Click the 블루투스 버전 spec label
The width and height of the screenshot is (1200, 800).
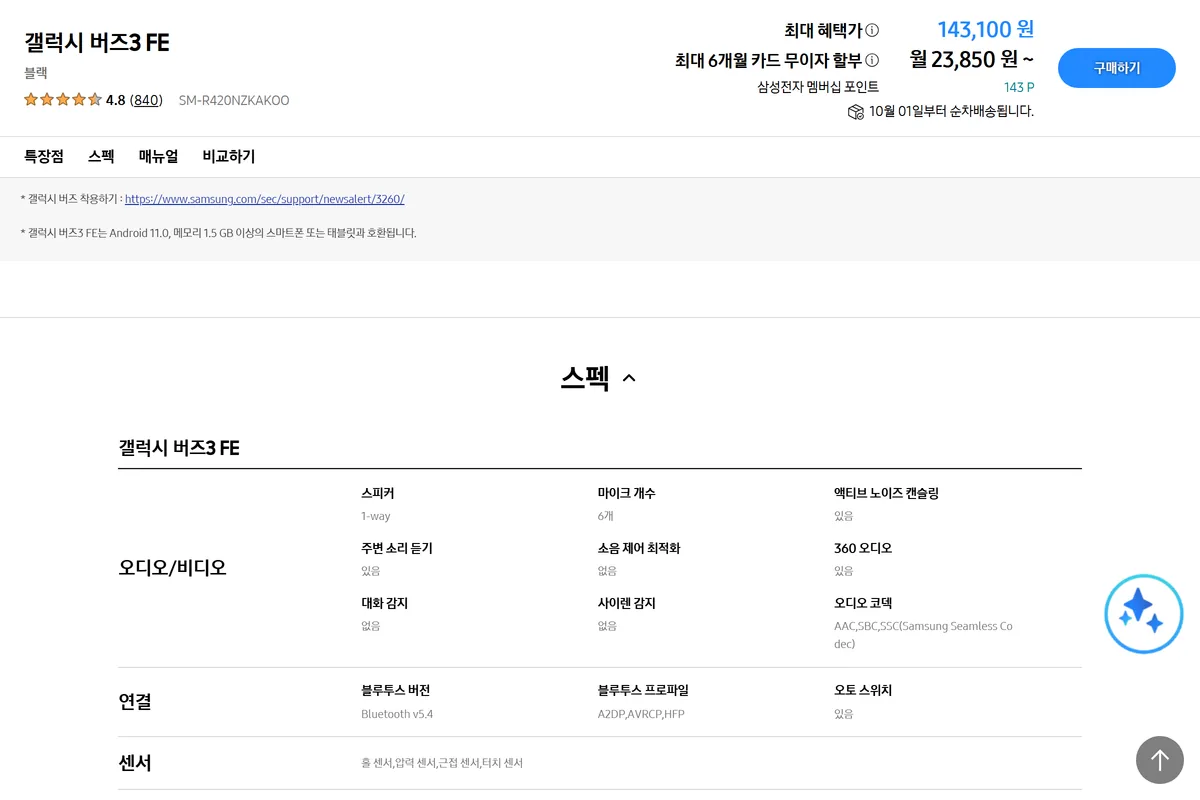[x=396, y=690]
